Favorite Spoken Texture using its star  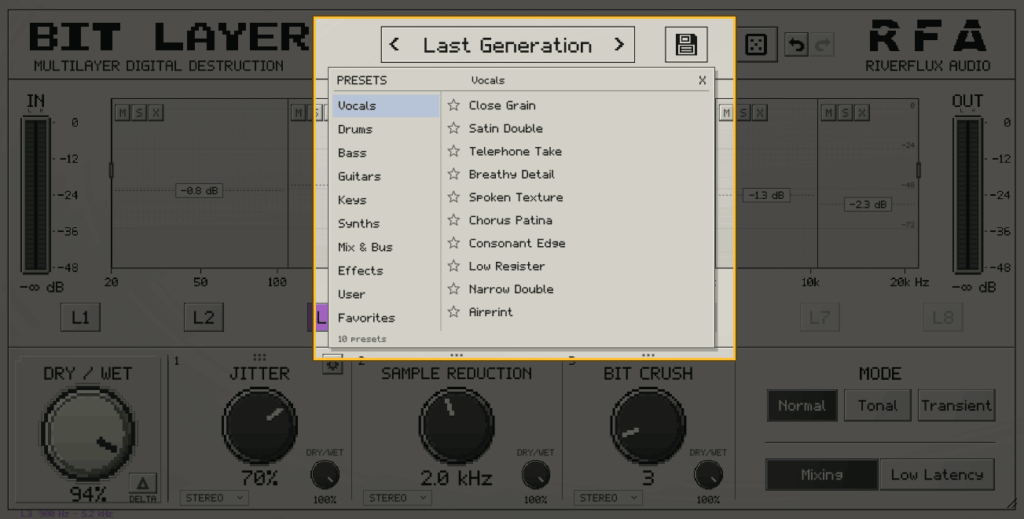(x=454, y=197)
